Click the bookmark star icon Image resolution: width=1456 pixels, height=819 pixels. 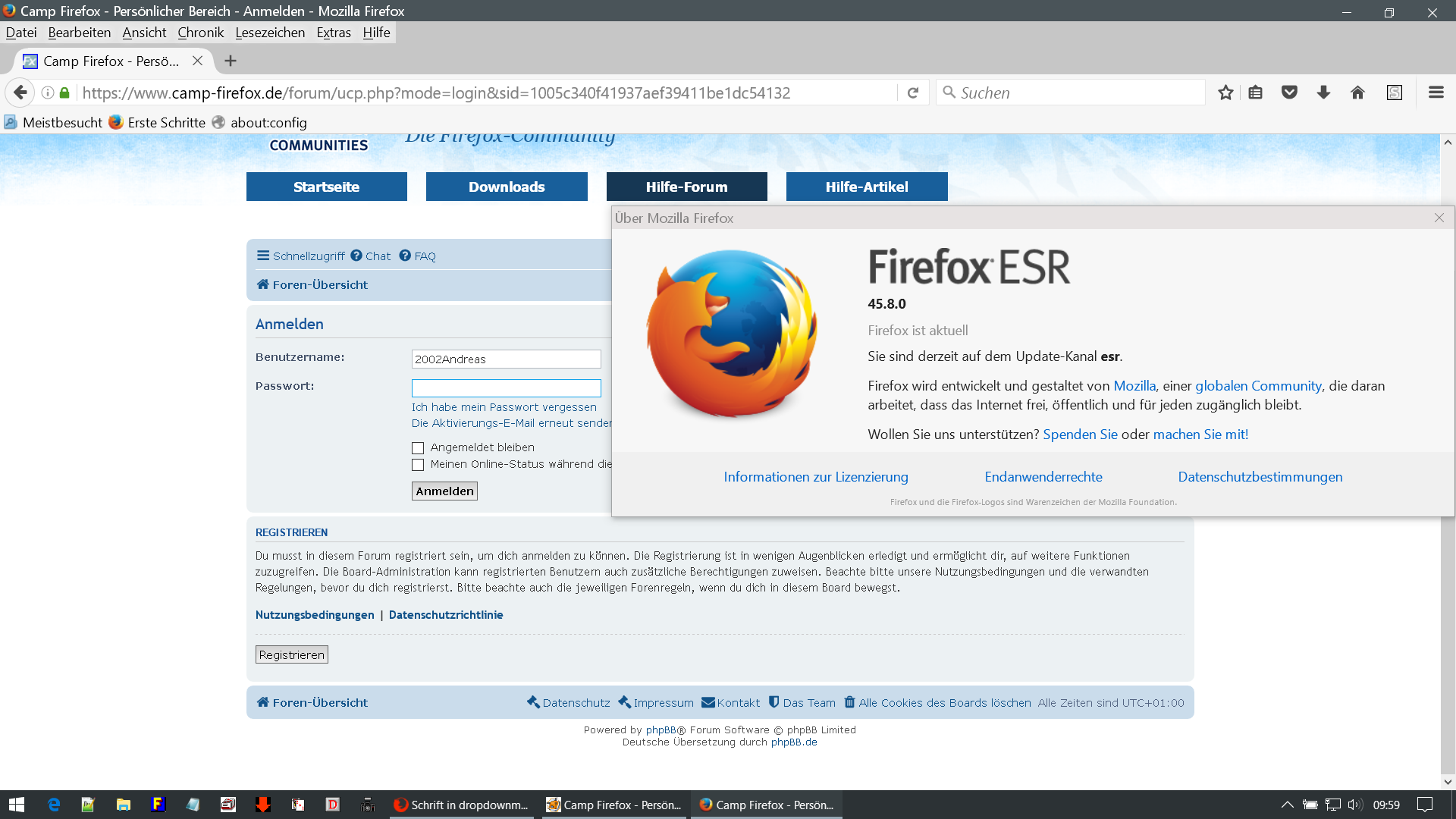pyautogui.click(x=1225, y=93)
